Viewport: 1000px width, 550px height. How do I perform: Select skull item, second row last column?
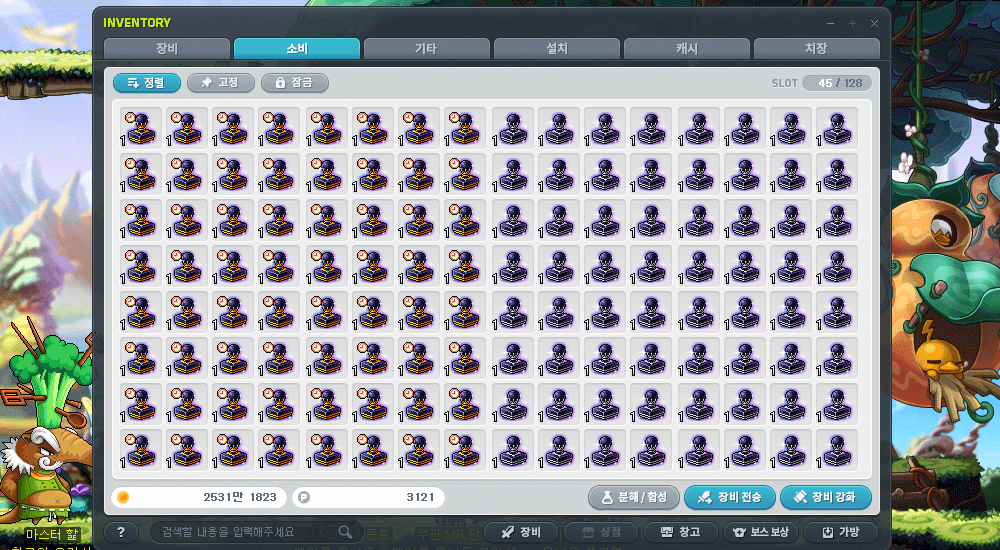click(837, 174)
